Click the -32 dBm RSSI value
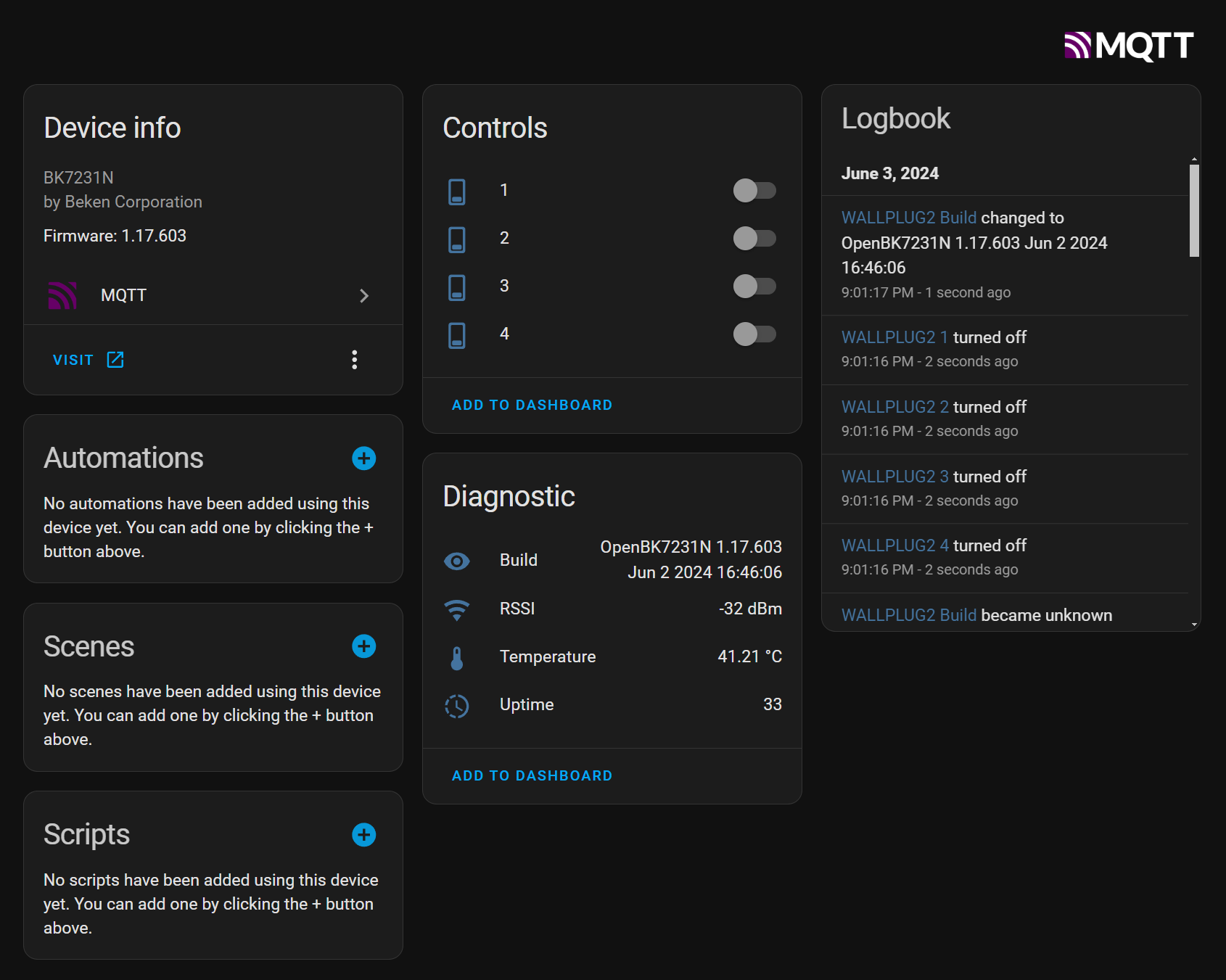Image resolution: width=1226 pixels, height=980 pixels. coord(750,609)
